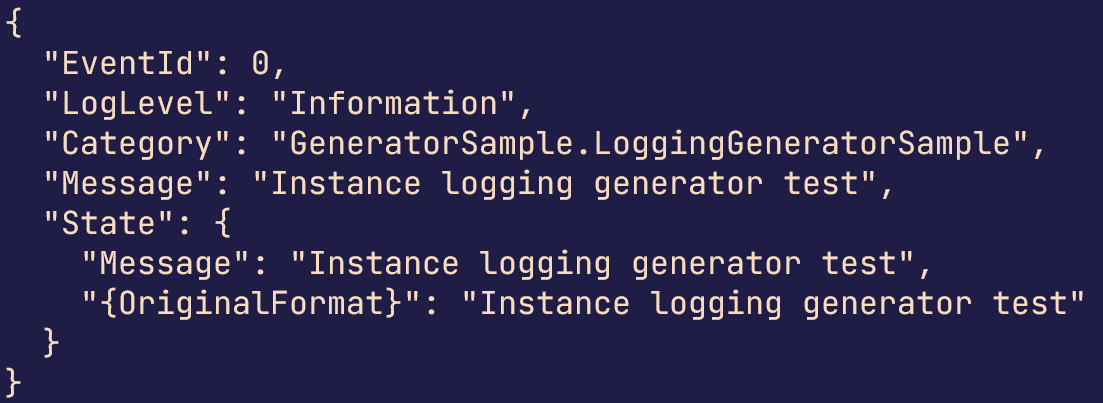This screenshot has width=1103, height=403.
Task: Click the word "test" in the OriginalFormat line
Action: click(x=1030, y=305)
